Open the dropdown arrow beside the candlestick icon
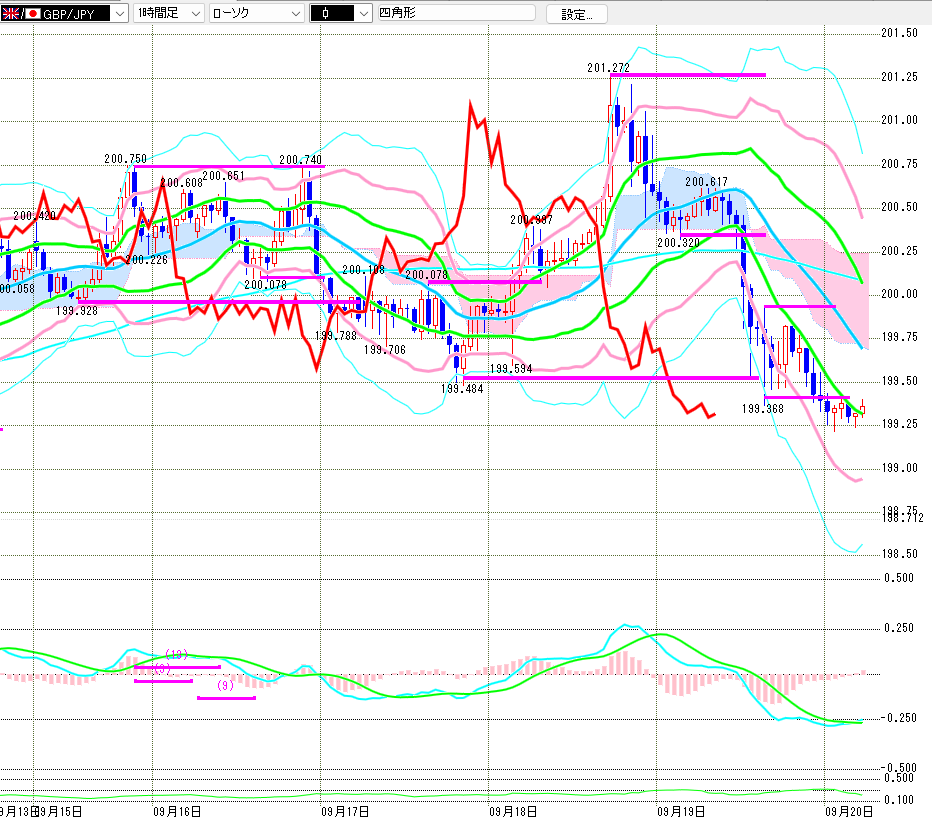This screenshot has width=932, height=821. [362, 14]
